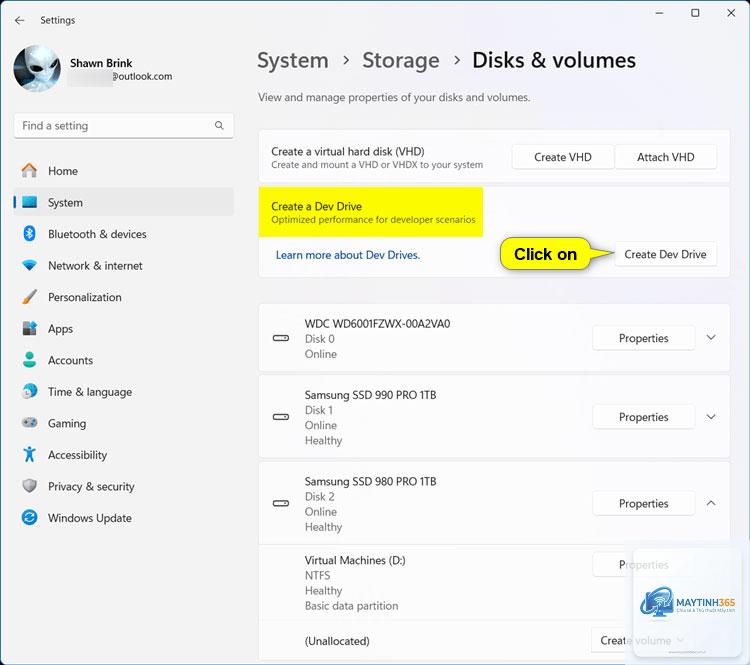Click the Network wifi icon

30,266
